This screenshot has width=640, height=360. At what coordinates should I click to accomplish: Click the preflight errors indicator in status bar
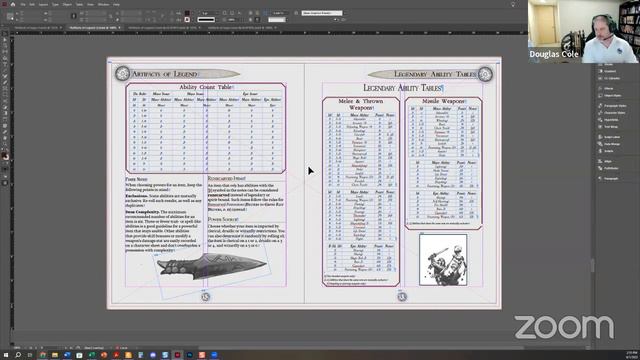[x=122, y=348]
